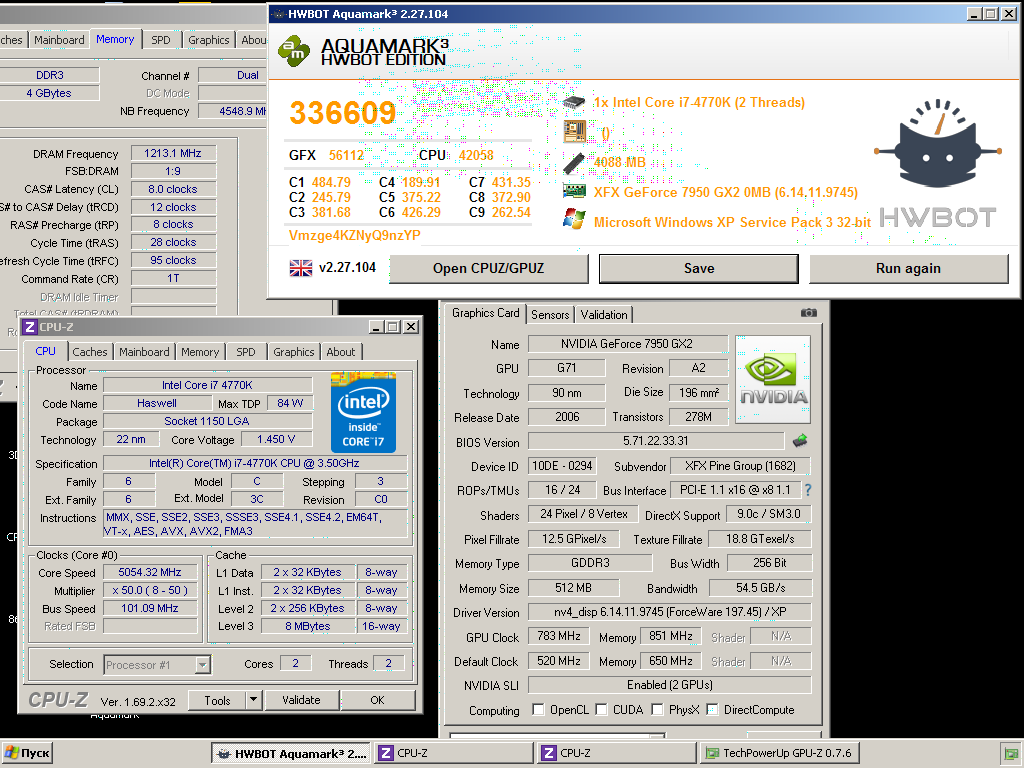
Task: Open the Processor #1 selection dropdown
Action: (202, 665)
